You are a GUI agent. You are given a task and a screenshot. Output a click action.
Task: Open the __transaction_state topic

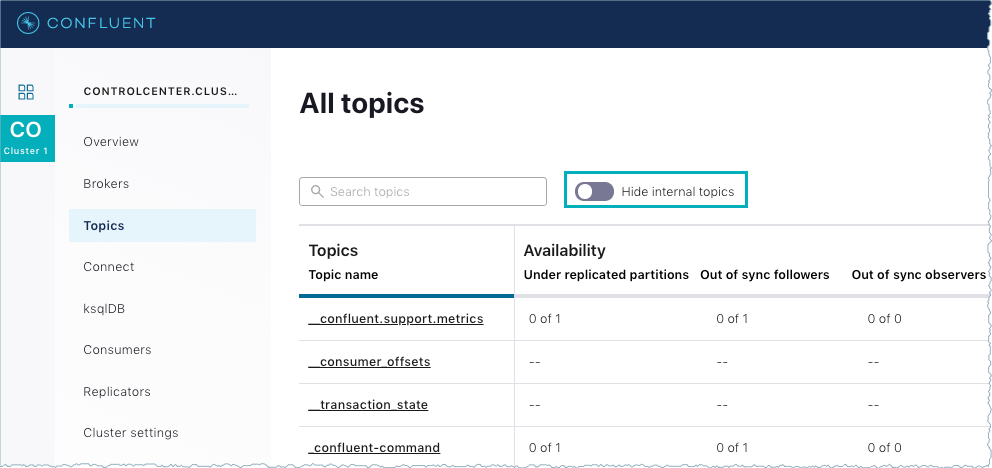pos(368,405)
